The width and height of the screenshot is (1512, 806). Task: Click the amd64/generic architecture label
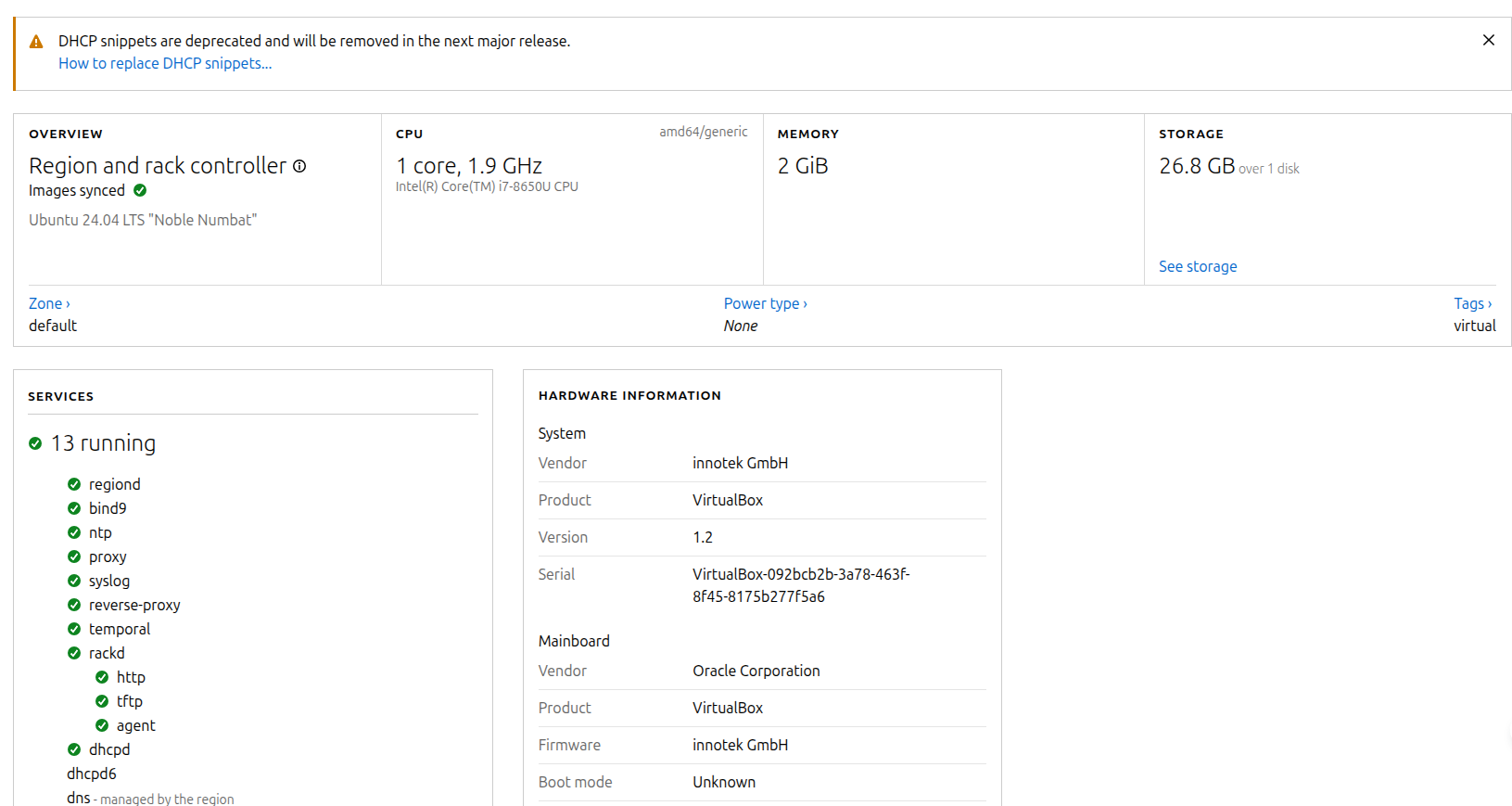pos(703,132)
